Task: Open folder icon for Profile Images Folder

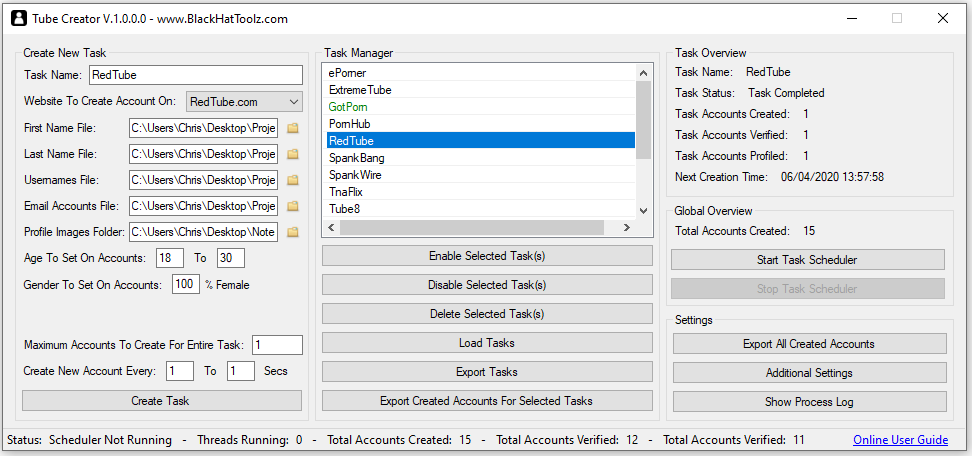Action: 293,232
